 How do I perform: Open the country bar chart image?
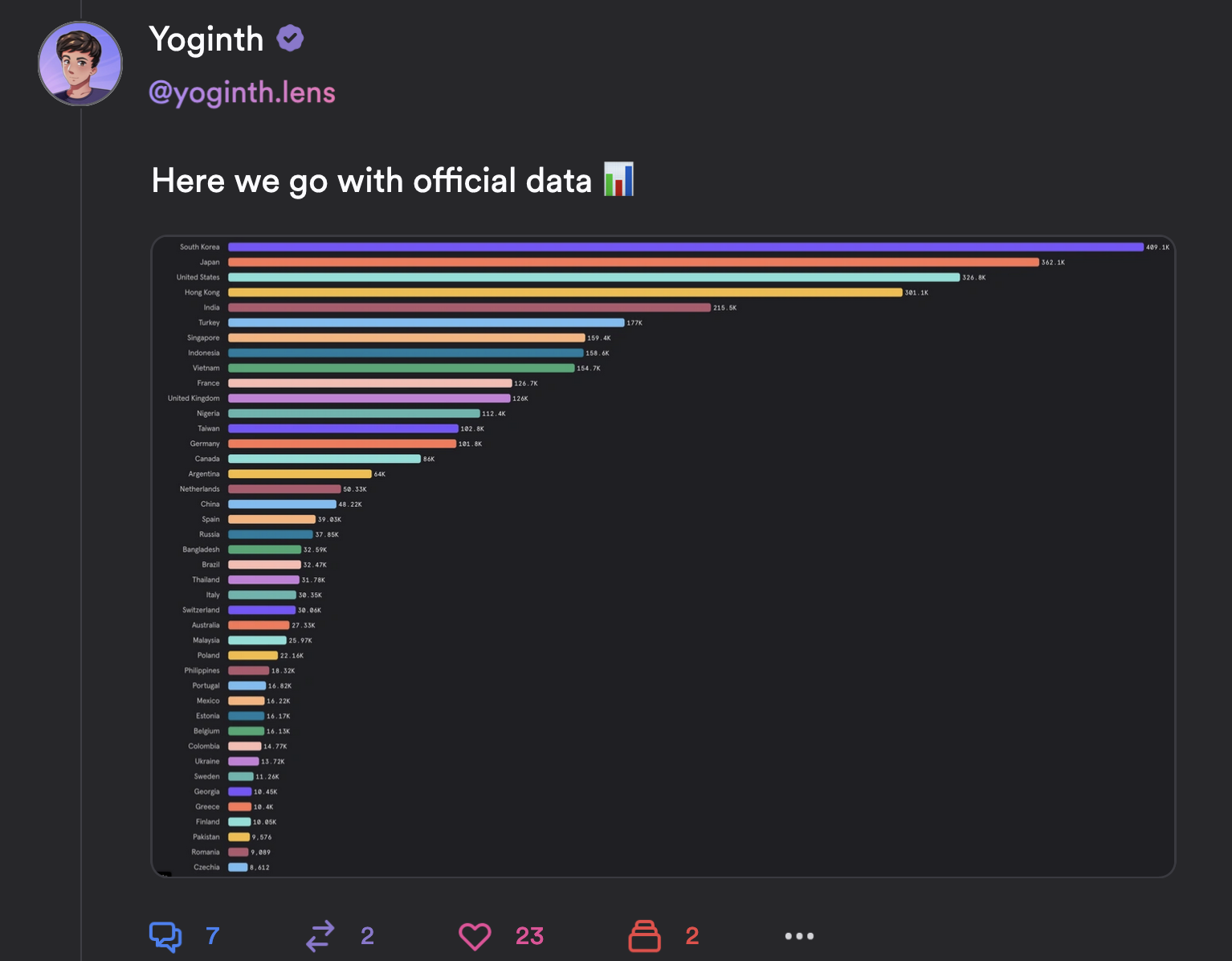pos(663,556)
